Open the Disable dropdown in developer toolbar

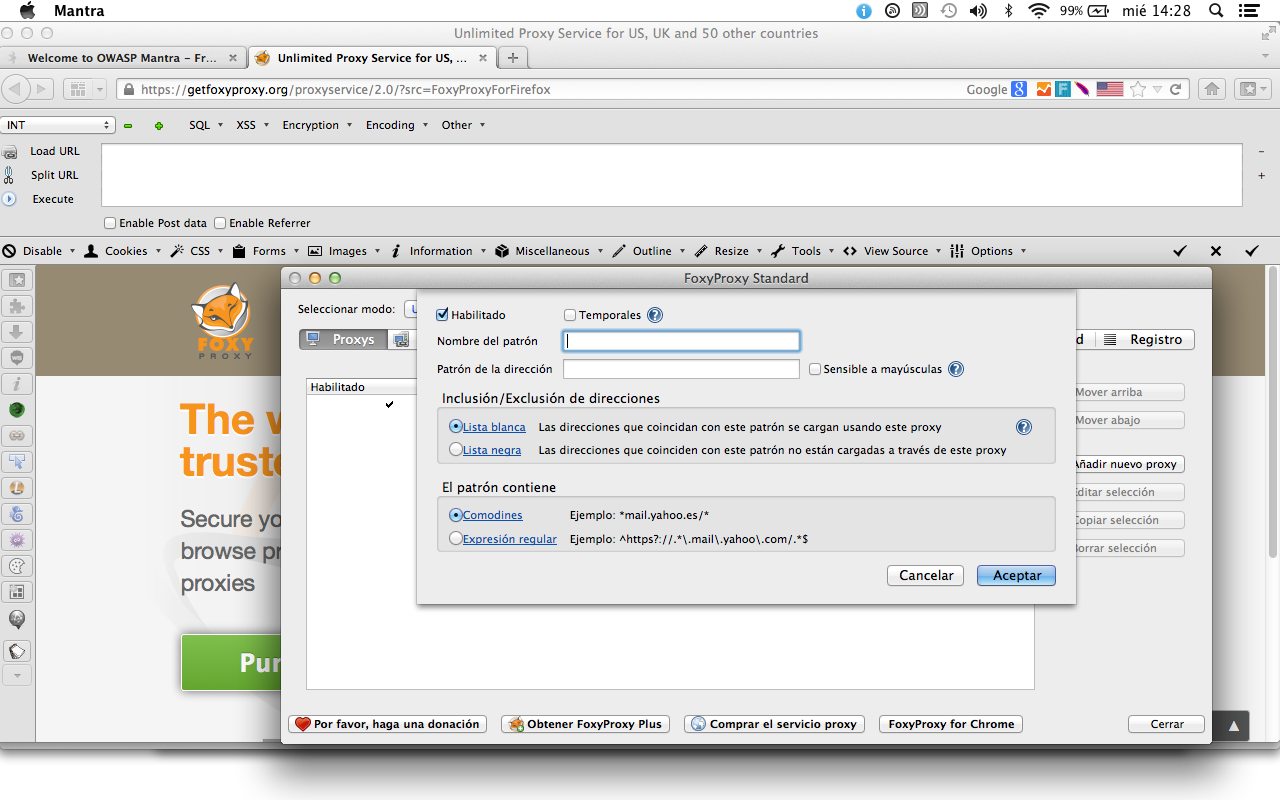(x=39, y=251)
